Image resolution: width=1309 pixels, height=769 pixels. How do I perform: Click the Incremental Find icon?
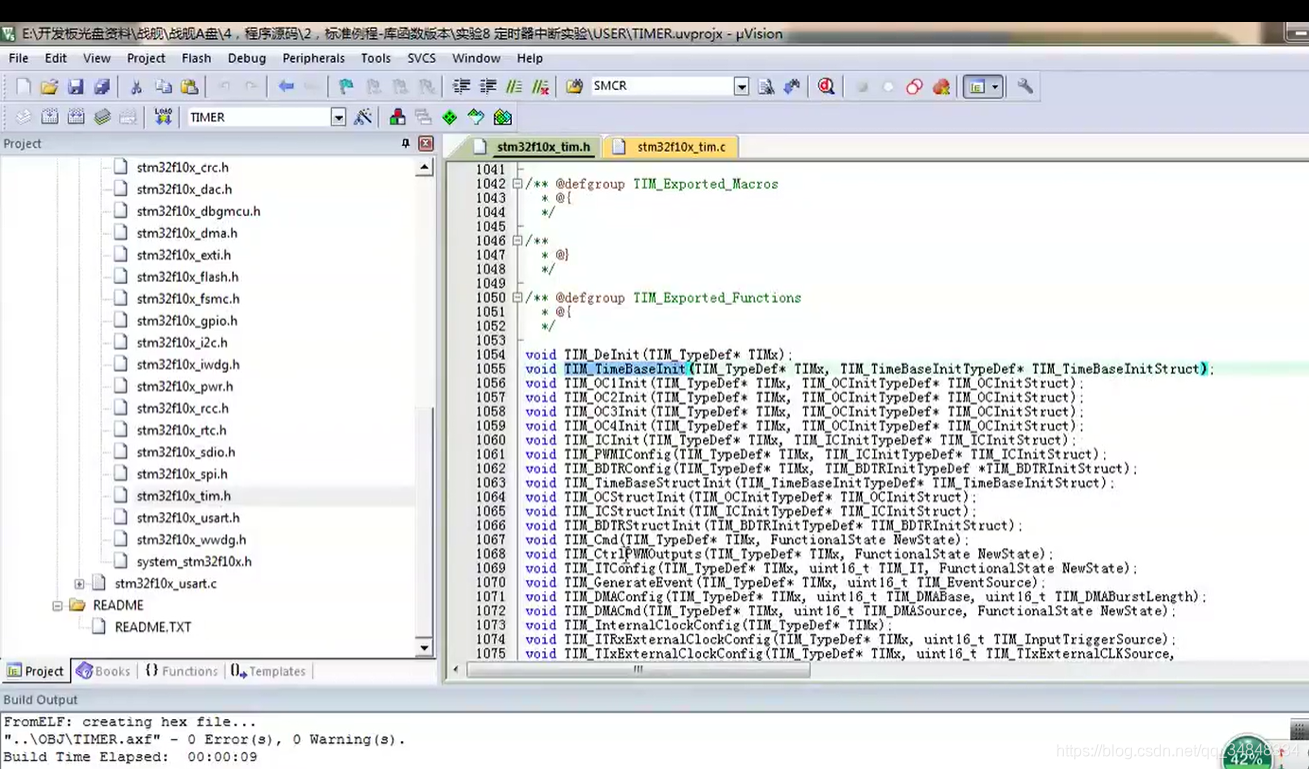[792, 87]
